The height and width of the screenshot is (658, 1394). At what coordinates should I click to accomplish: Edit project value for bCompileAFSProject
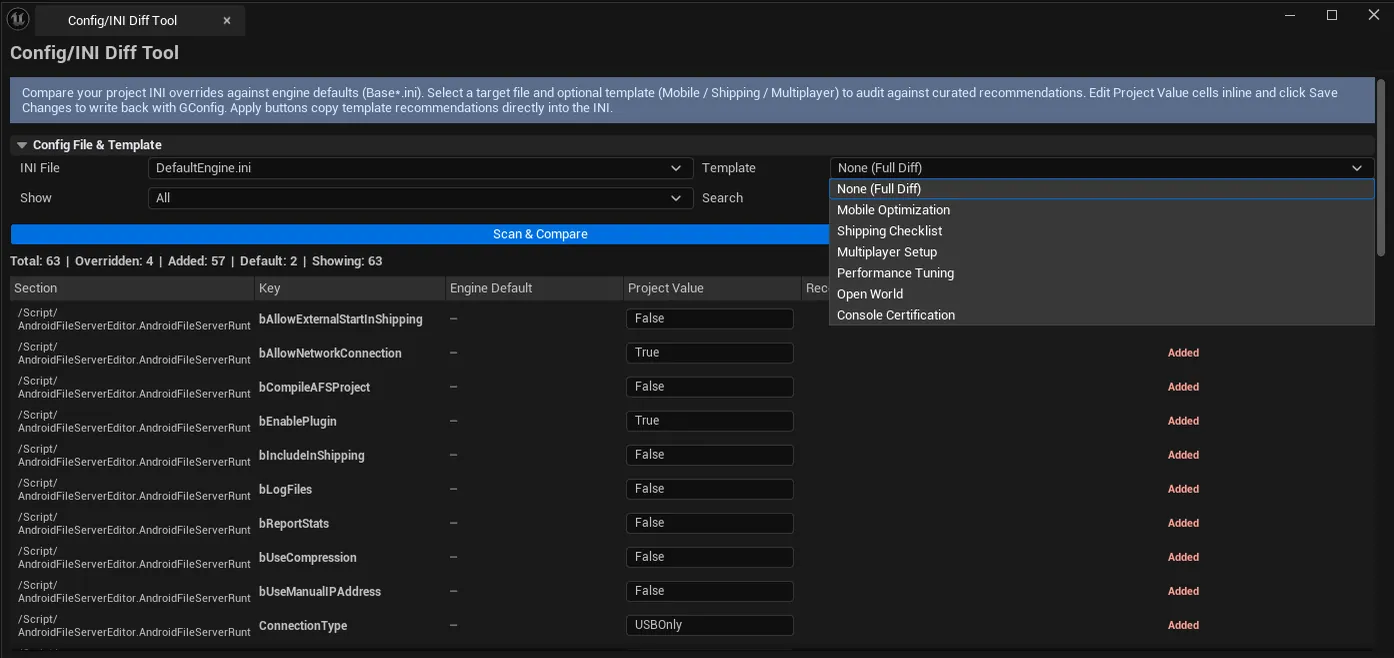pyautogui.click(x=710, y=387)
